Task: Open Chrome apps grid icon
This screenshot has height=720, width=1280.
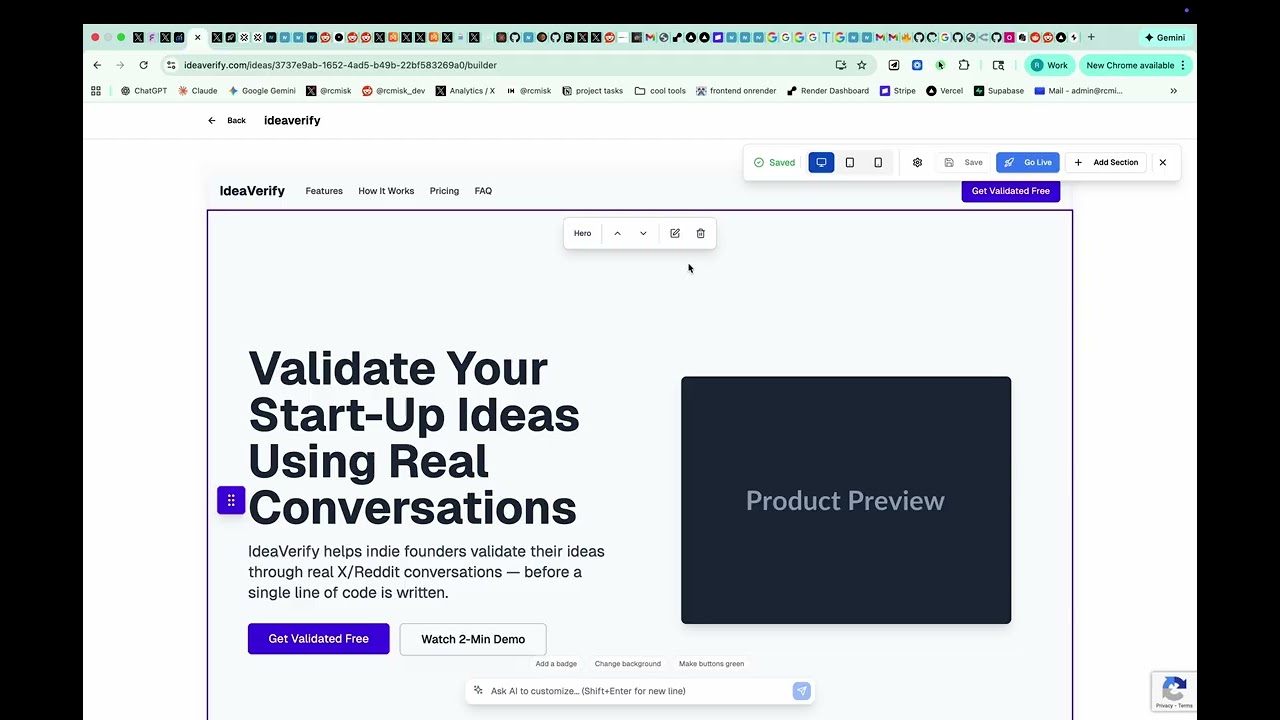Action: [x=96, y=91]
